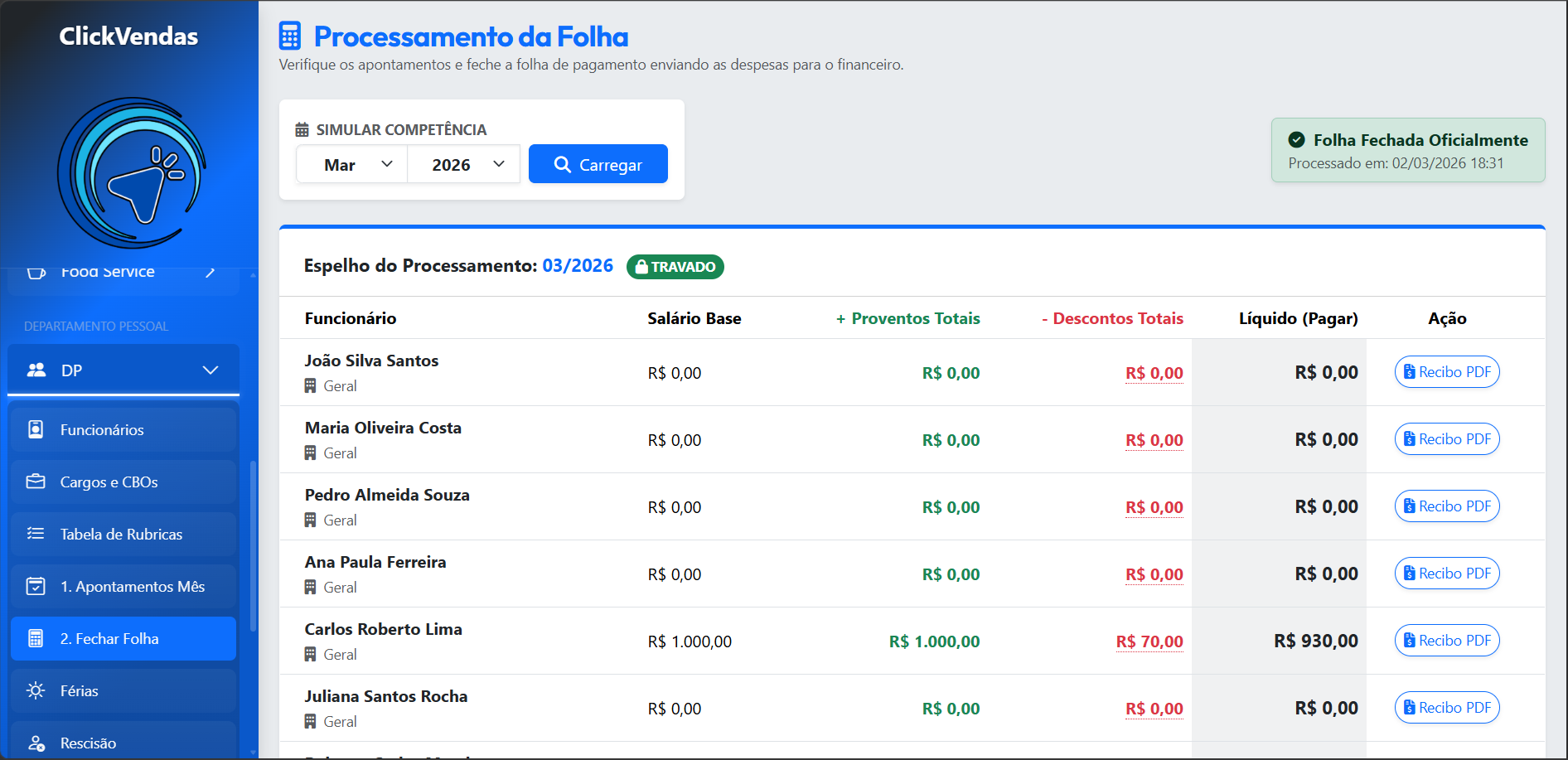The image size is (1568, 760).
Task: Click João Silva Santos's discount R$ 0,00
Action: tap(1154, 373)
